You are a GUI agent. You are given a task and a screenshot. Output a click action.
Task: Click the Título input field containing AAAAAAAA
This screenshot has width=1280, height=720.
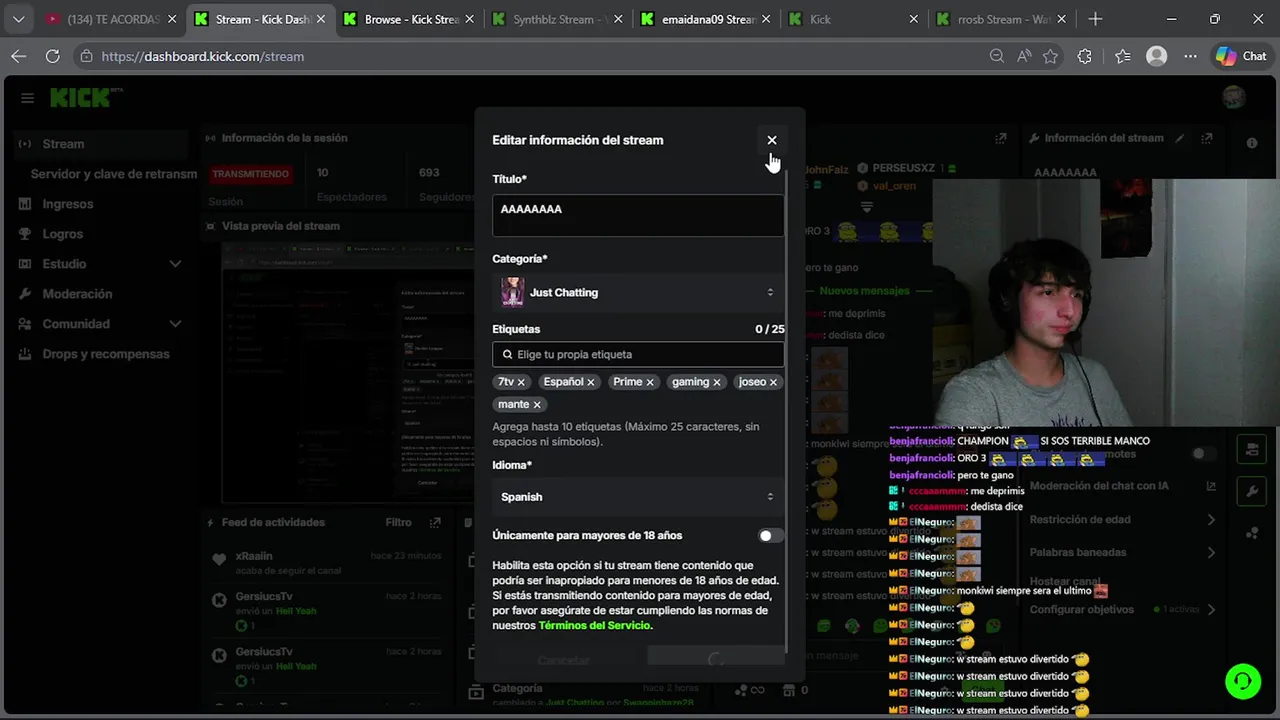click(x=638, y=215)
